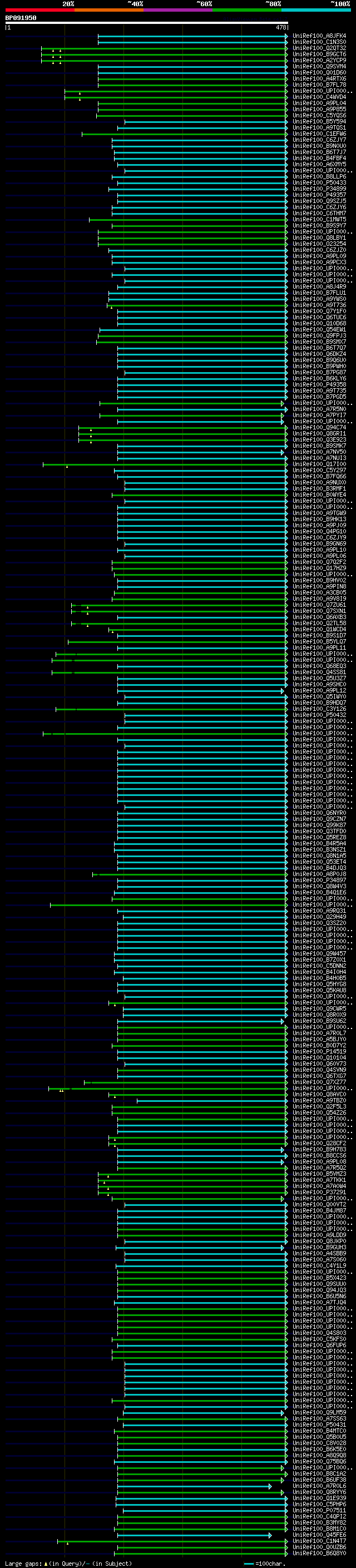Select hit label UniRef100_A9TB20

click(x=319, y=1101)
